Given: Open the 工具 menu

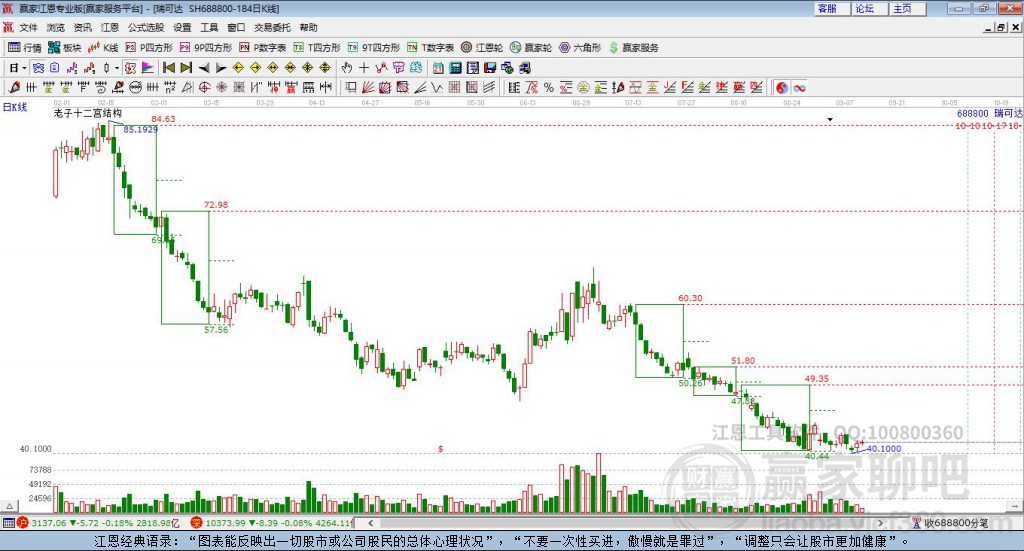Looking at the screenshot, I should [209, 27].
